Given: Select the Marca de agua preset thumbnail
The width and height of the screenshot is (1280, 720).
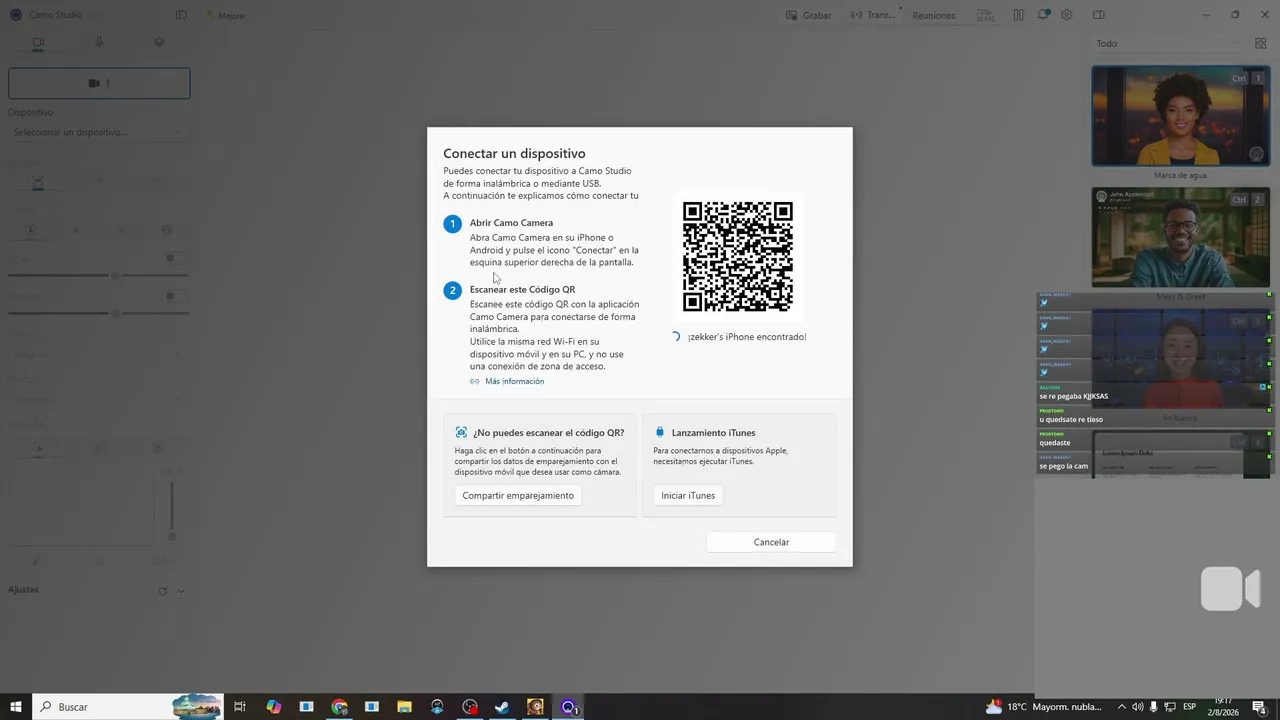Looking at the screenshot, I should pyautogui.click(x=1181, y=116).
